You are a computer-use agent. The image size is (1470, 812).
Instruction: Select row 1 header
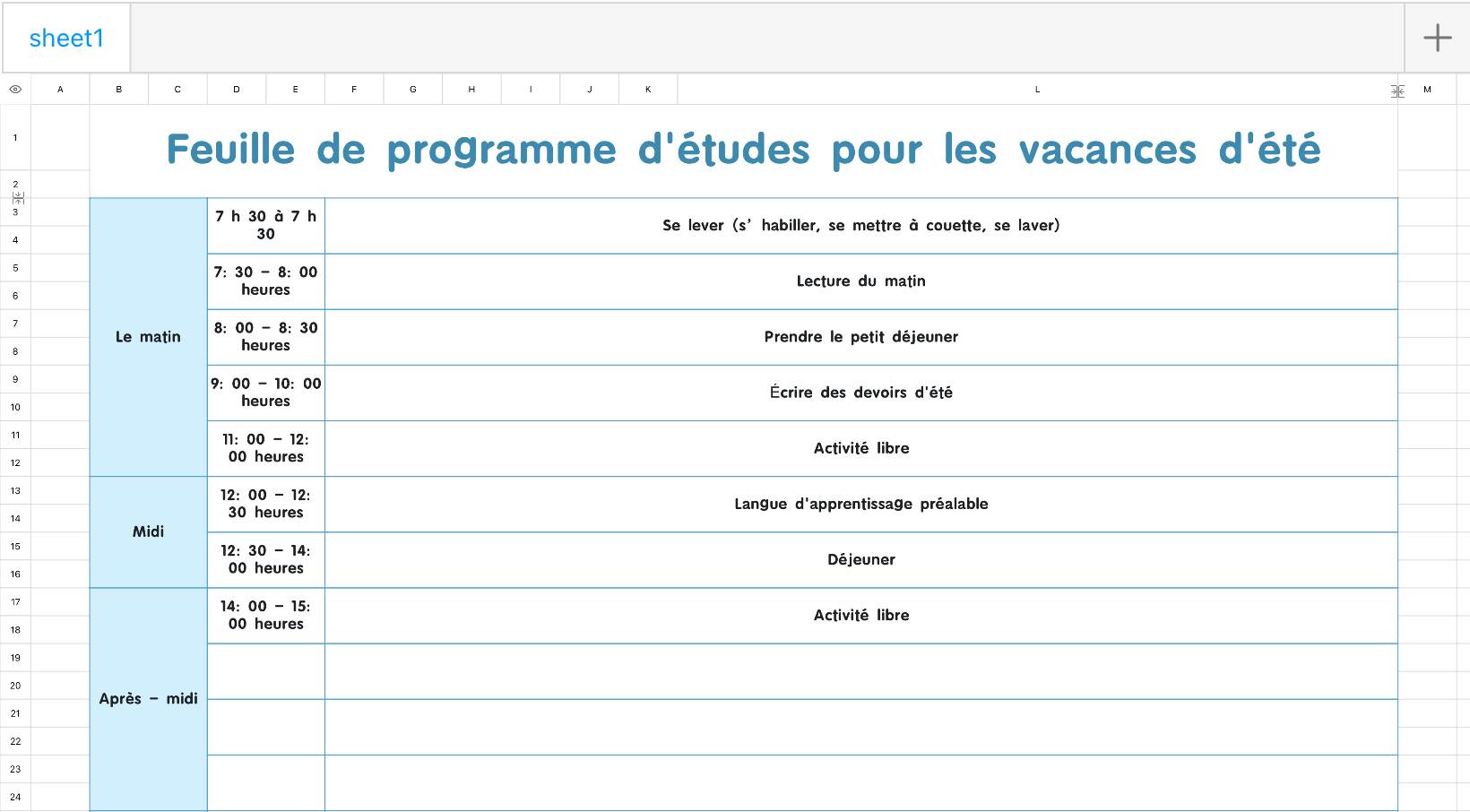pyautogui.click(x=15, y=138)
